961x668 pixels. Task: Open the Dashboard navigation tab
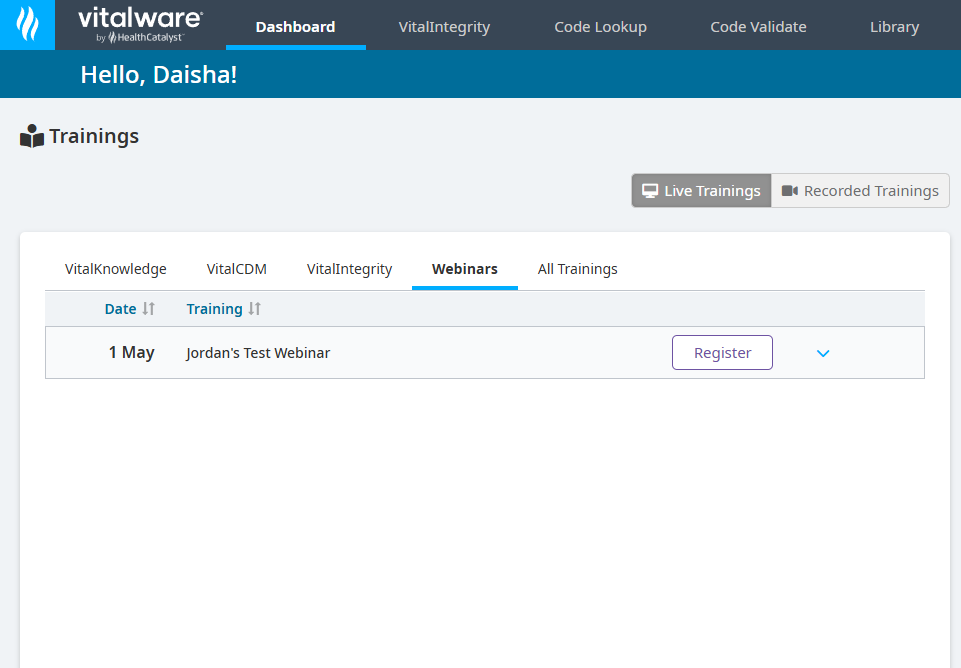pos(295,27)
